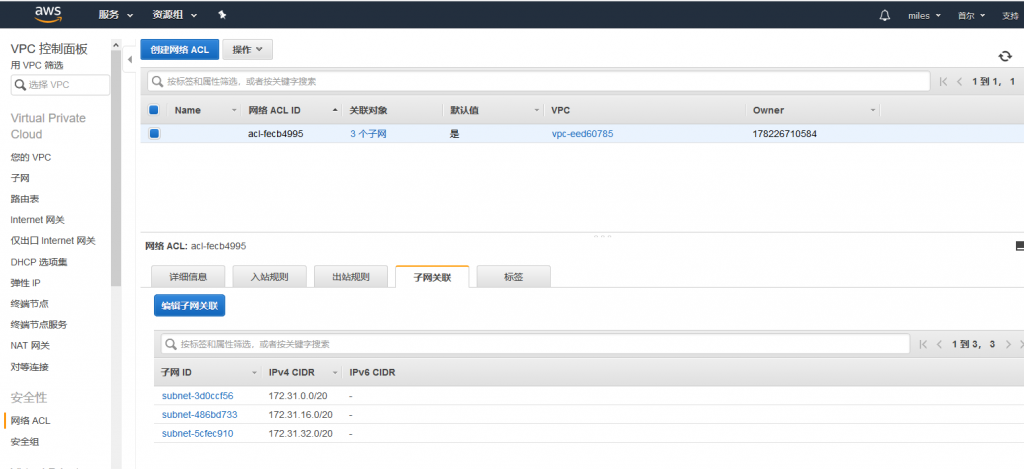Screen dimensions: 1024x469
Task: Click the AWS logo home icon
Action: coord(48,14)
